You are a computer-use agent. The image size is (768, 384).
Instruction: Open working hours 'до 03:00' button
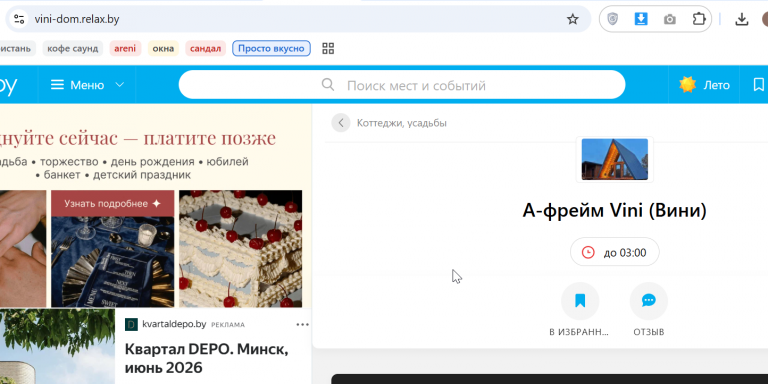[x=615, y=253]
